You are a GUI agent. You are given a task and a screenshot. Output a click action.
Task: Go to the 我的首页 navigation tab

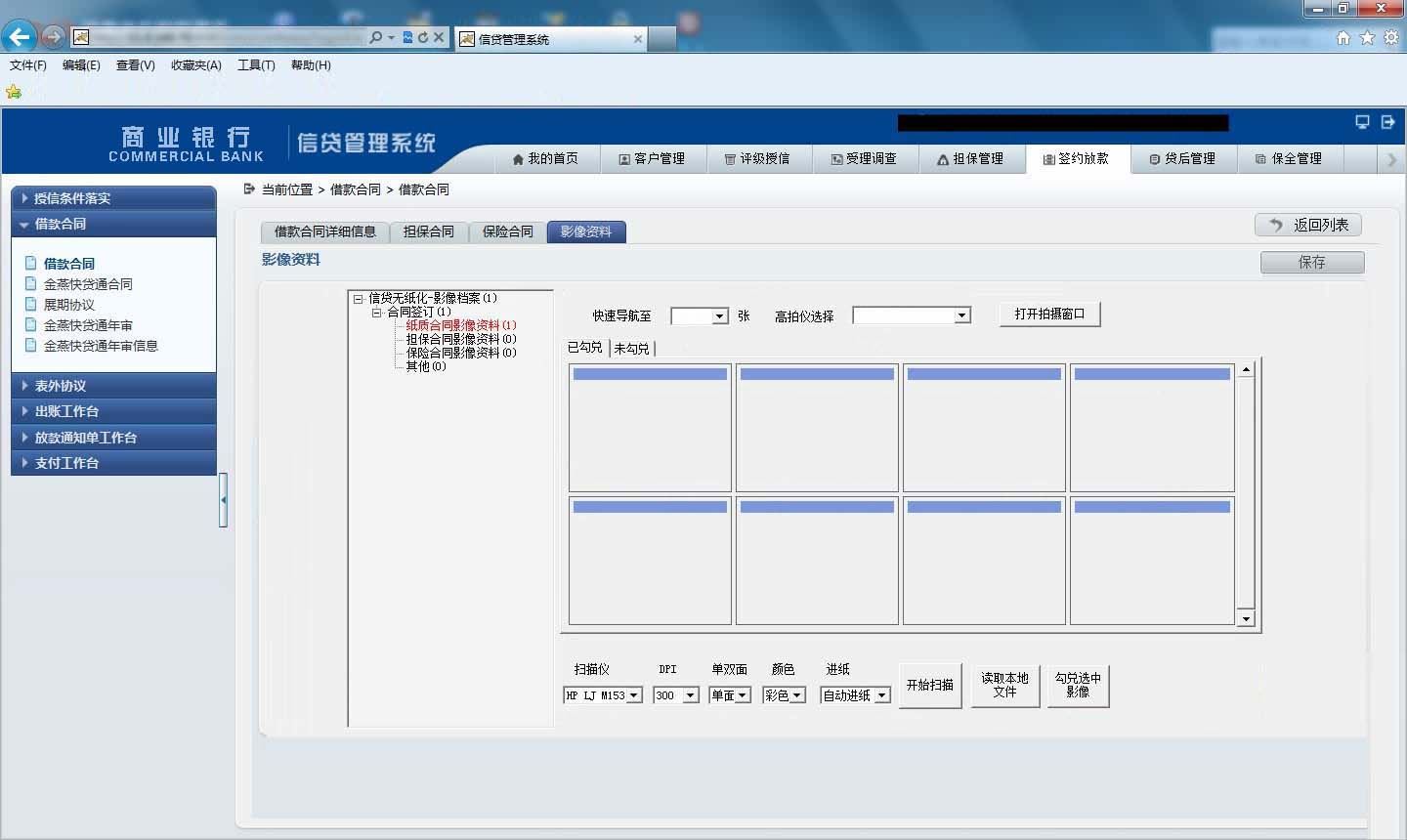click(545, 158)
